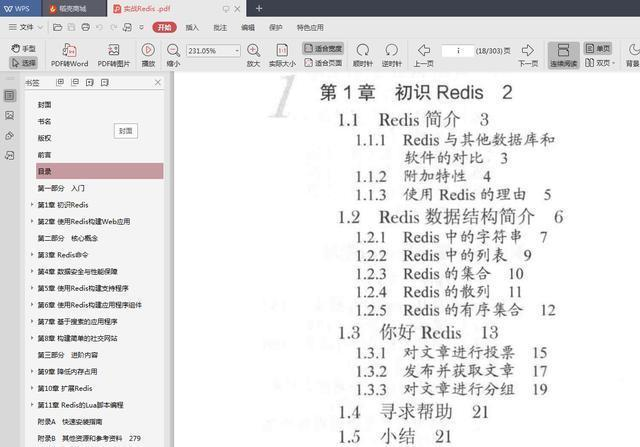Toggle 连续阅读 continuous reading mode

[563, 55]
